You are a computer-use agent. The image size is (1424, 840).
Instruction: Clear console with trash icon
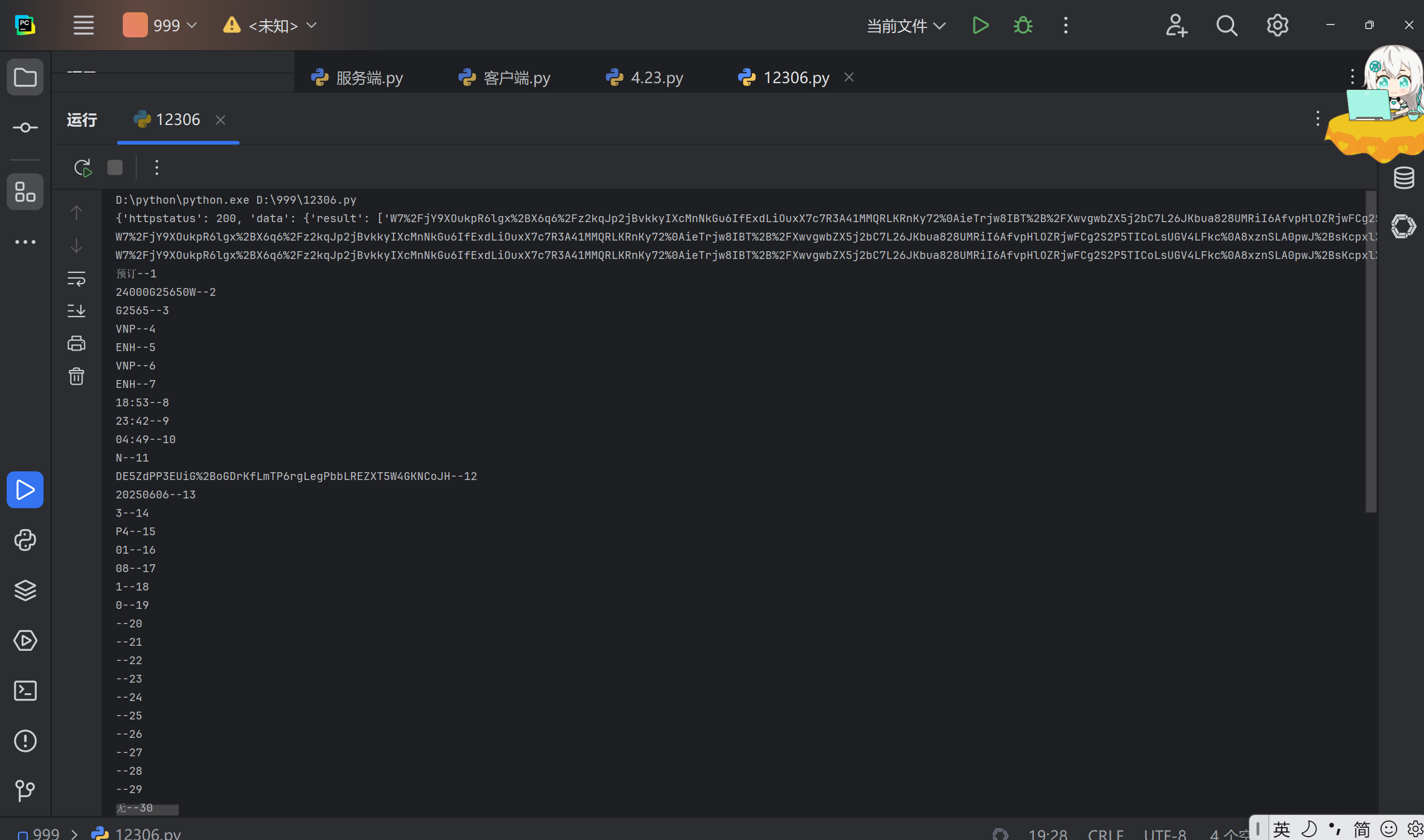76,376
